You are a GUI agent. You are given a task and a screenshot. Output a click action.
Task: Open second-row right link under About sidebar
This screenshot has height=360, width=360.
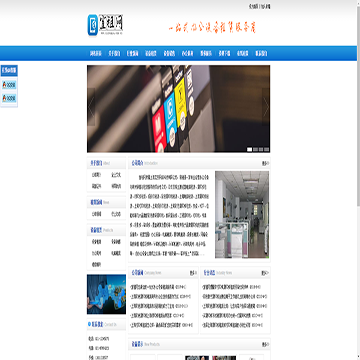pos(116,186)
